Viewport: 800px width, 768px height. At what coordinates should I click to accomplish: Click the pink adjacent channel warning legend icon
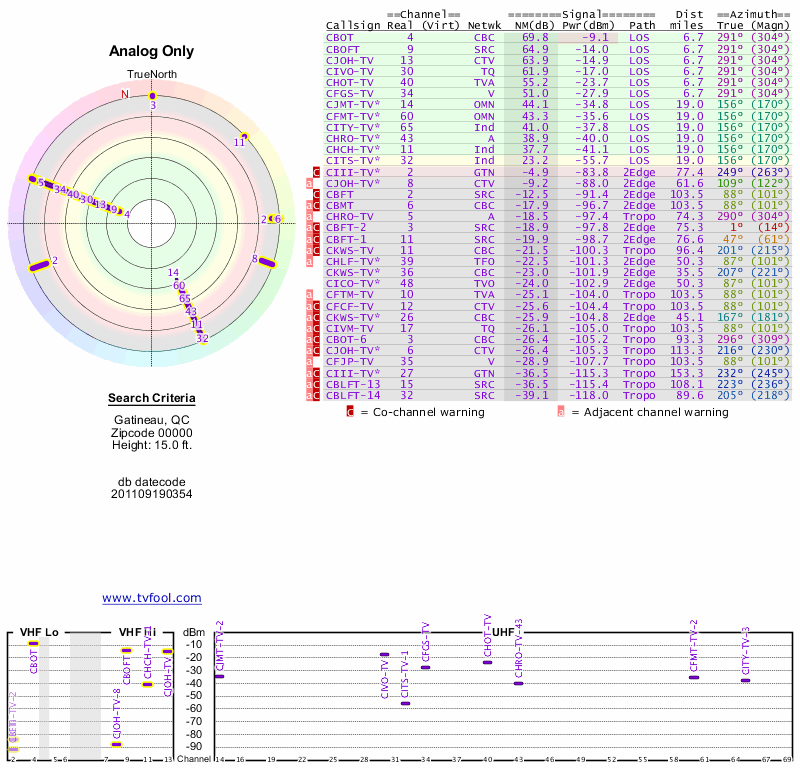[x=561, y=412]
